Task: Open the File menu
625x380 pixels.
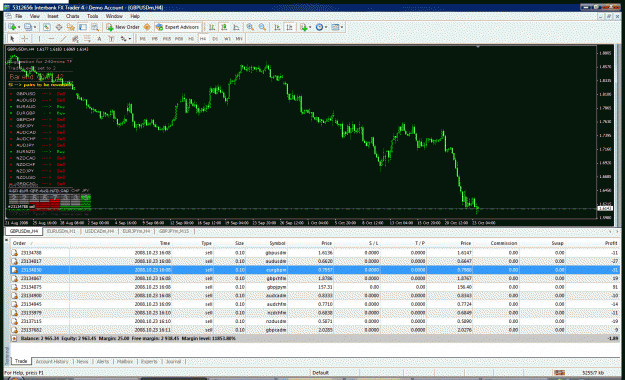Action: [x=19, y=16]
